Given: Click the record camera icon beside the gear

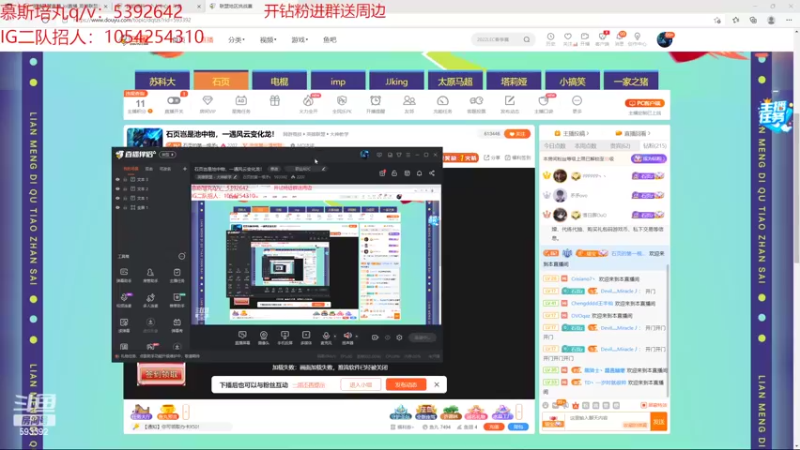Looking at the screenshot, I should pos(375,337).
